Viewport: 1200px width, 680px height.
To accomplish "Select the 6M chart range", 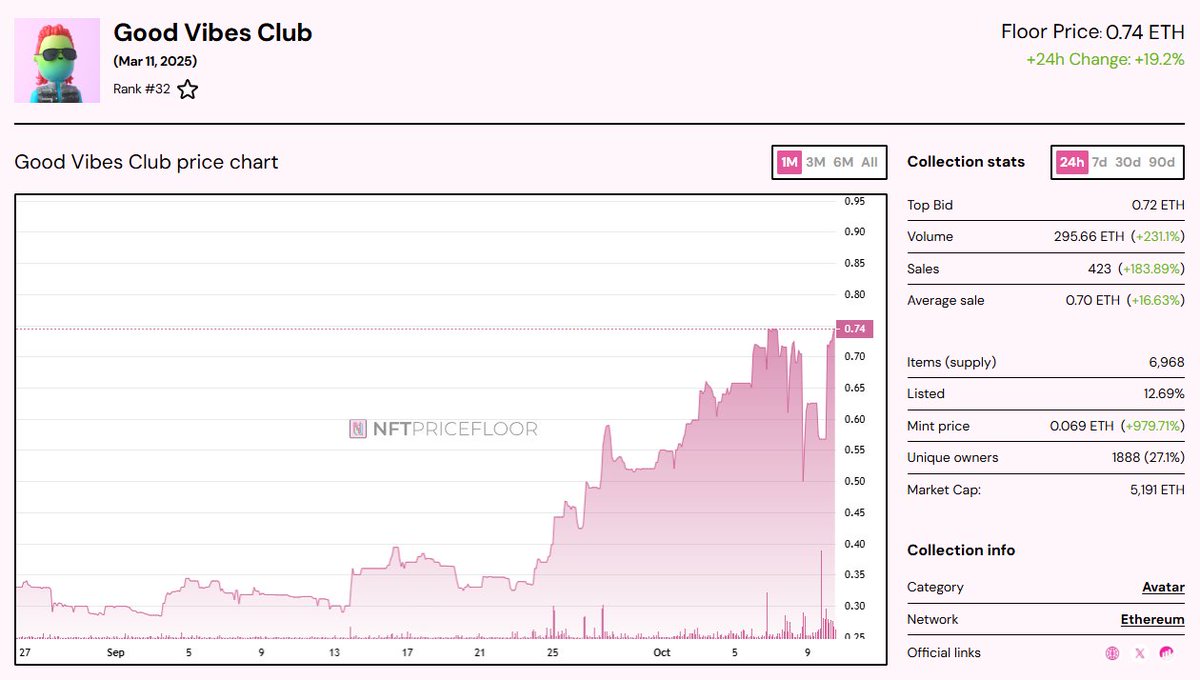I will pos(843,162).
